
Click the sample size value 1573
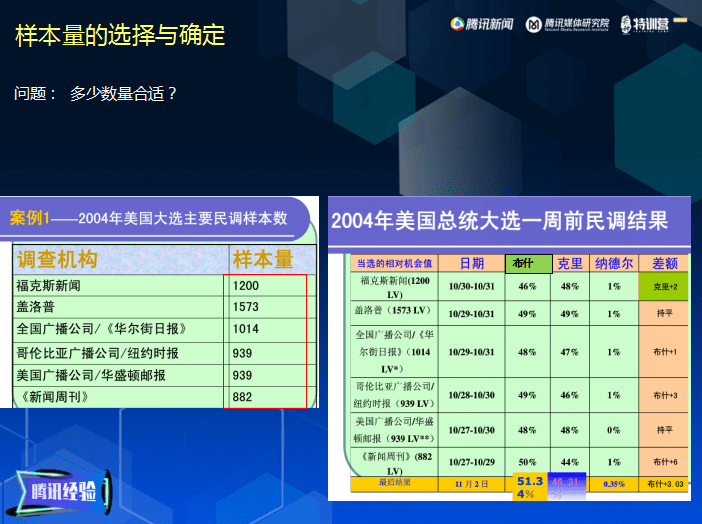[246, 307]
